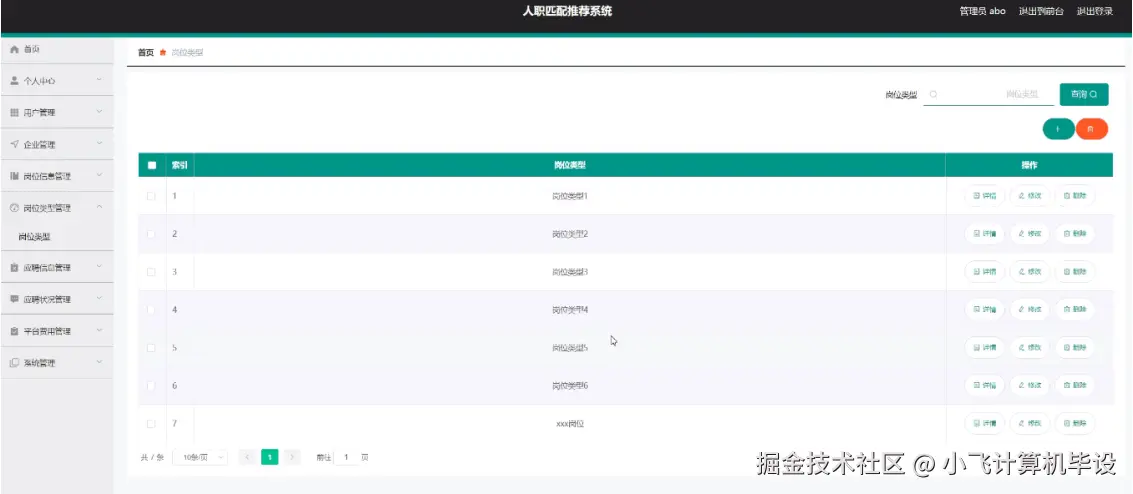Image resolution: width=1133 pixels, height=494 pixels.
Task: Check the checkbox for row index 7
Action: click(x=151, y=424)
